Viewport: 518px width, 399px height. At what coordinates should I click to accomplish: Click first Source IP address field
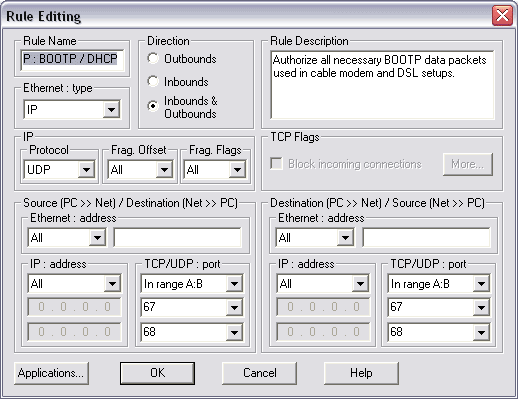74,307
